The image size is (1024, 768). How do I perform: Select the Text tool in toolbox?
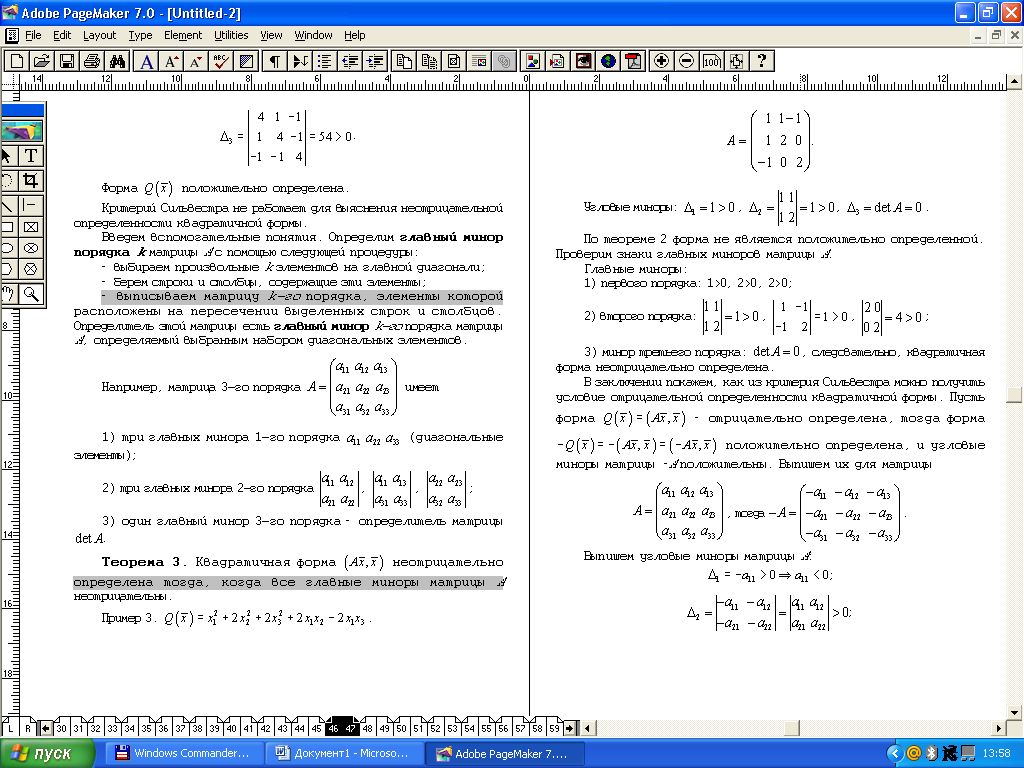[30, 156]
